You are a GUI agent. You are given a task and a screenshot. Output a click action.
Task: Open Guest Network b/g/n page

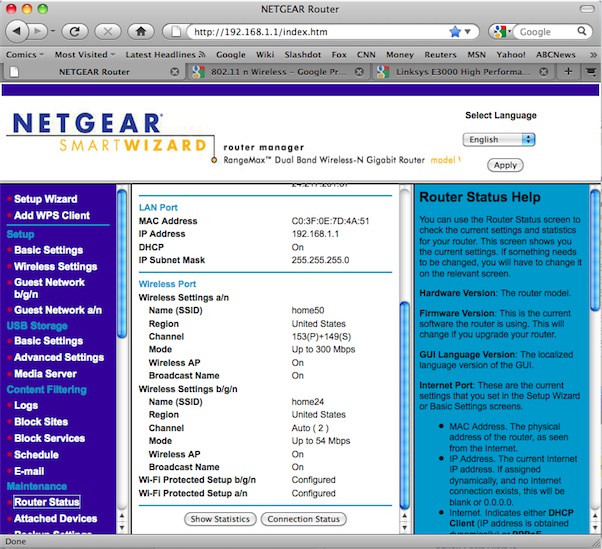[49, 288]
